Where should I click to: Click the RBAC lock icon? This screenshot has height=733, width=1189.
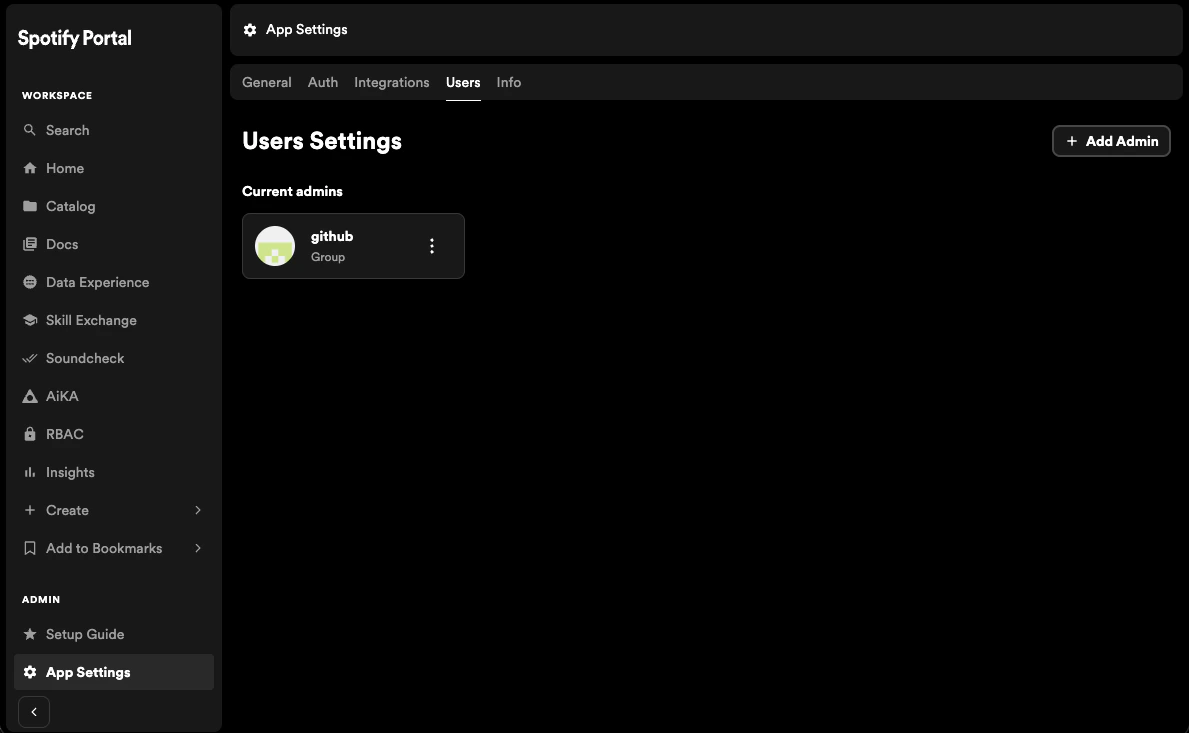click(x=30, y=434)
